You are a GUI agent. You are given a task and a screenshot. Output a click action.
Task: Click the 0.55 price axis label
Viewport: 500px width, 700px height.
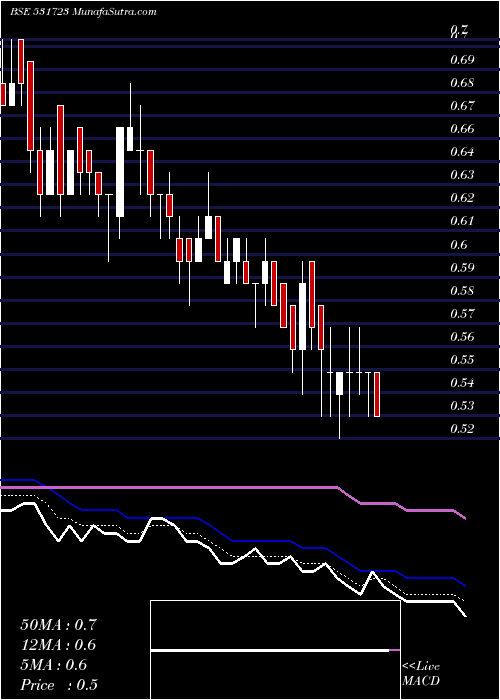462,359
